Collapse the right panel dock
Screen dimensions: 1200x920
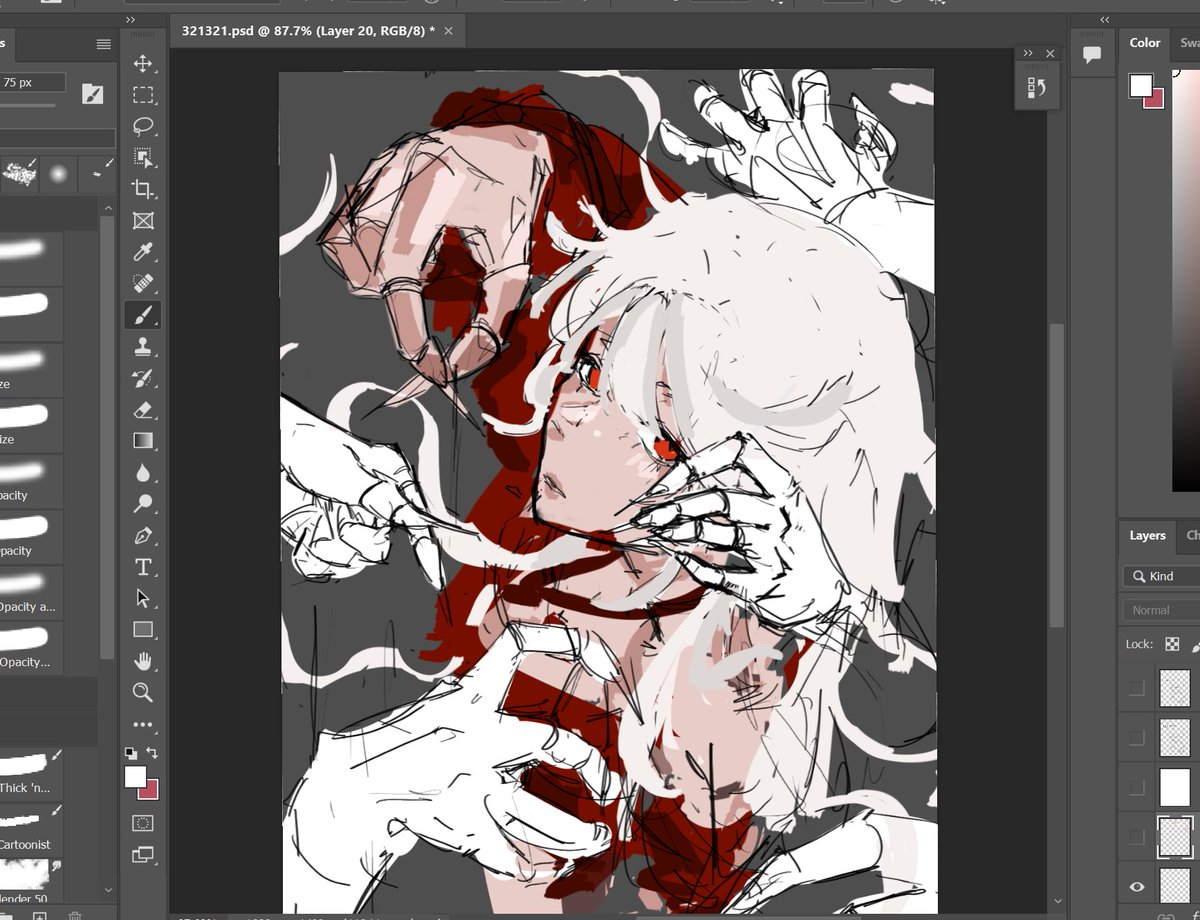tap(1105, 20)
